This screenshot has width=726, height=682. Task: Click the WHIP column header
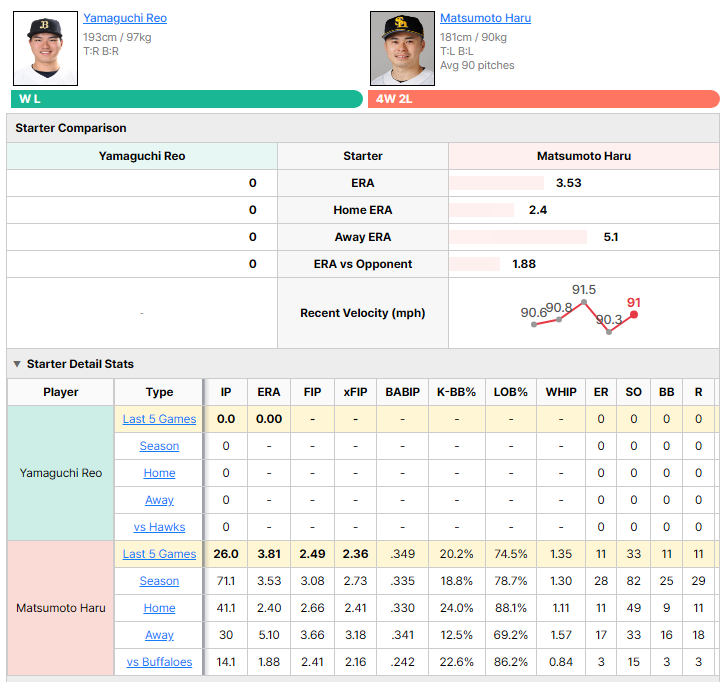(x=561, y=392)
